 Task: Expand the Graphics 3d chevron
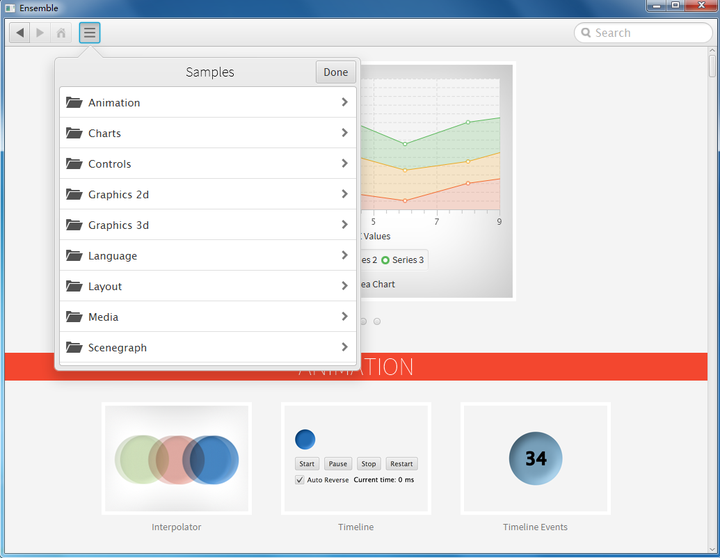tap(344, 225)
